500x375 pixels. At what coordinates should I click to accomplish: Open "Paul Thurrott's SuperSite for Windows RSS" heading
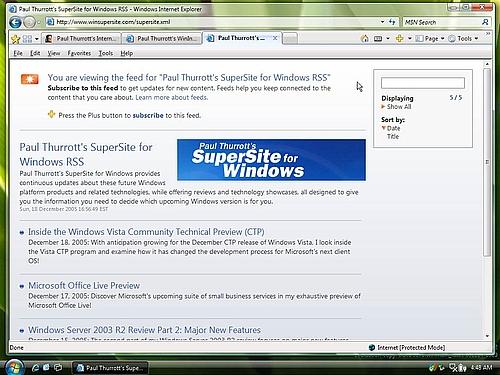pyautogui.click(x=86, y=154)
